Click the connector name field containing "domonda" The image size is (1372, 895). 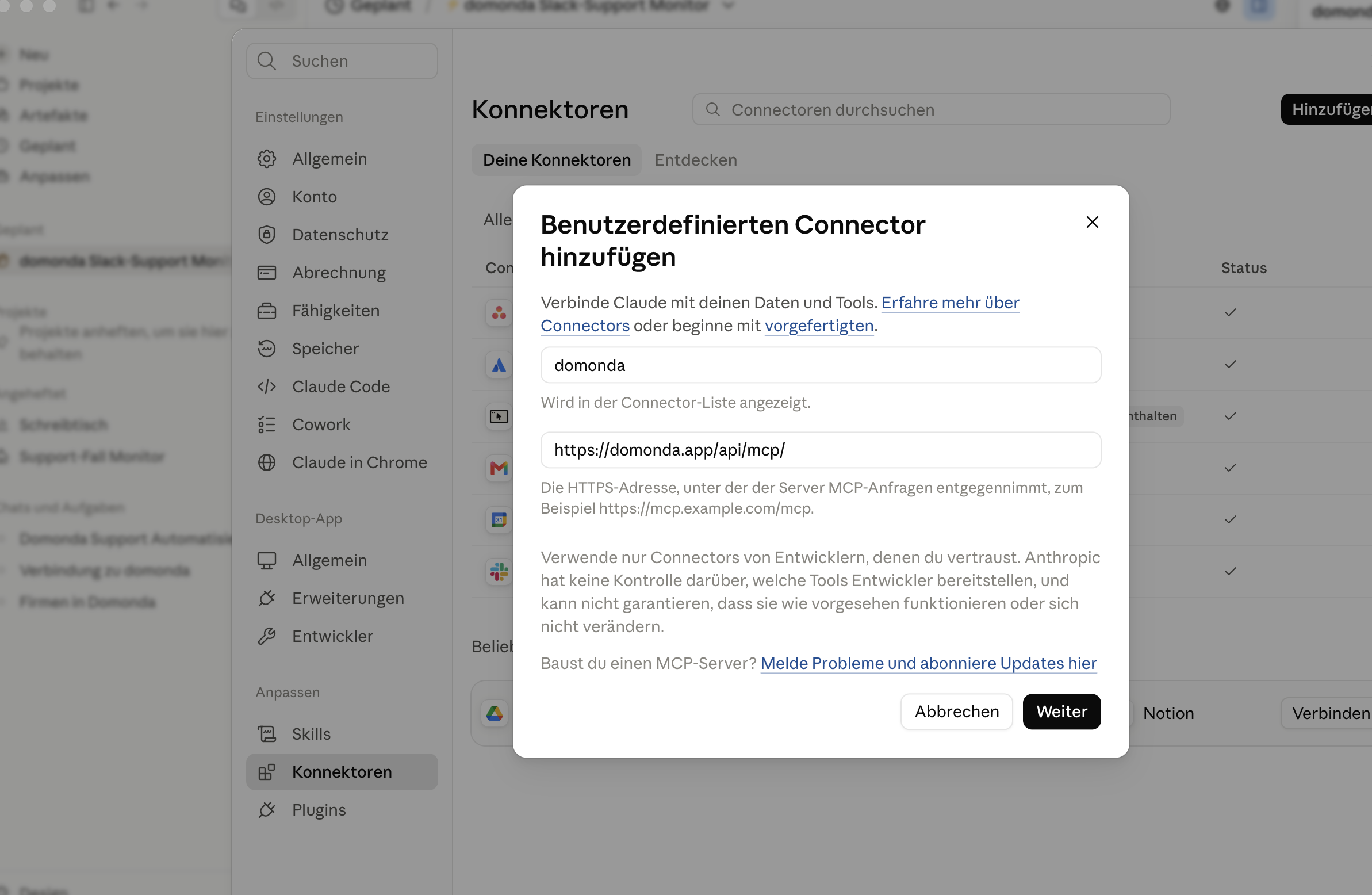point(821,365)
